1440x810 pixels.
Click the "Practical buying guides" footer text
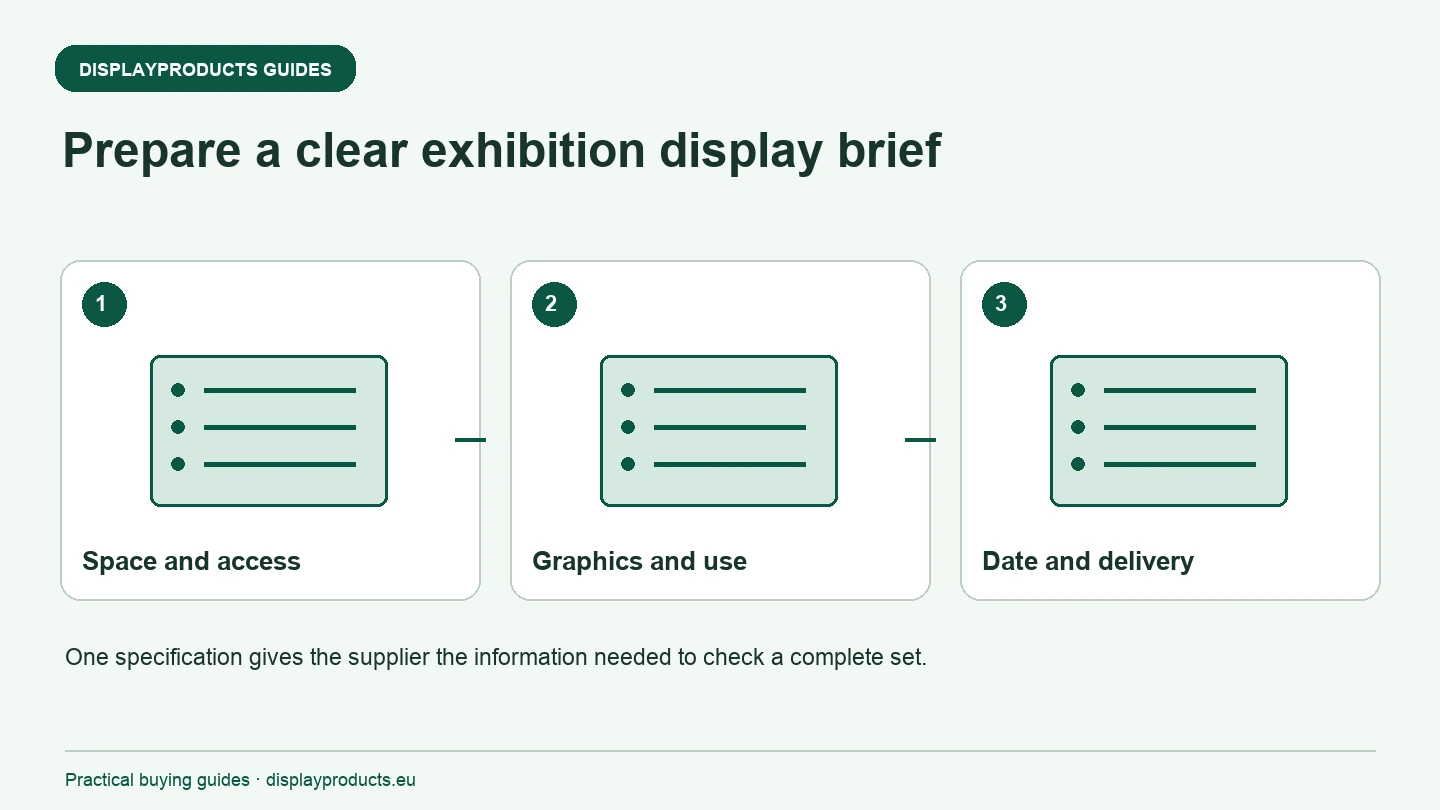click(x=157, y=780)
